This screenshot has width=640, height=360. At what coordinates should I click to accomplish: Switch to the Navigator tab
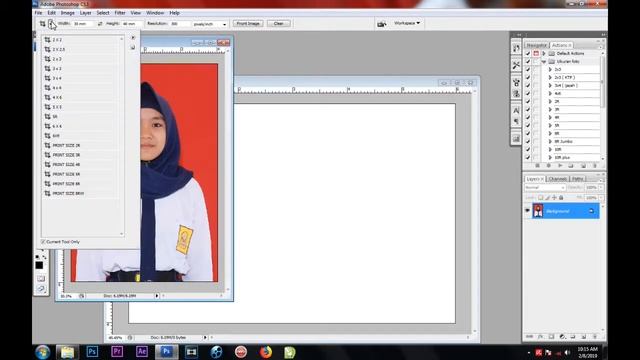[x=536, y=45]
